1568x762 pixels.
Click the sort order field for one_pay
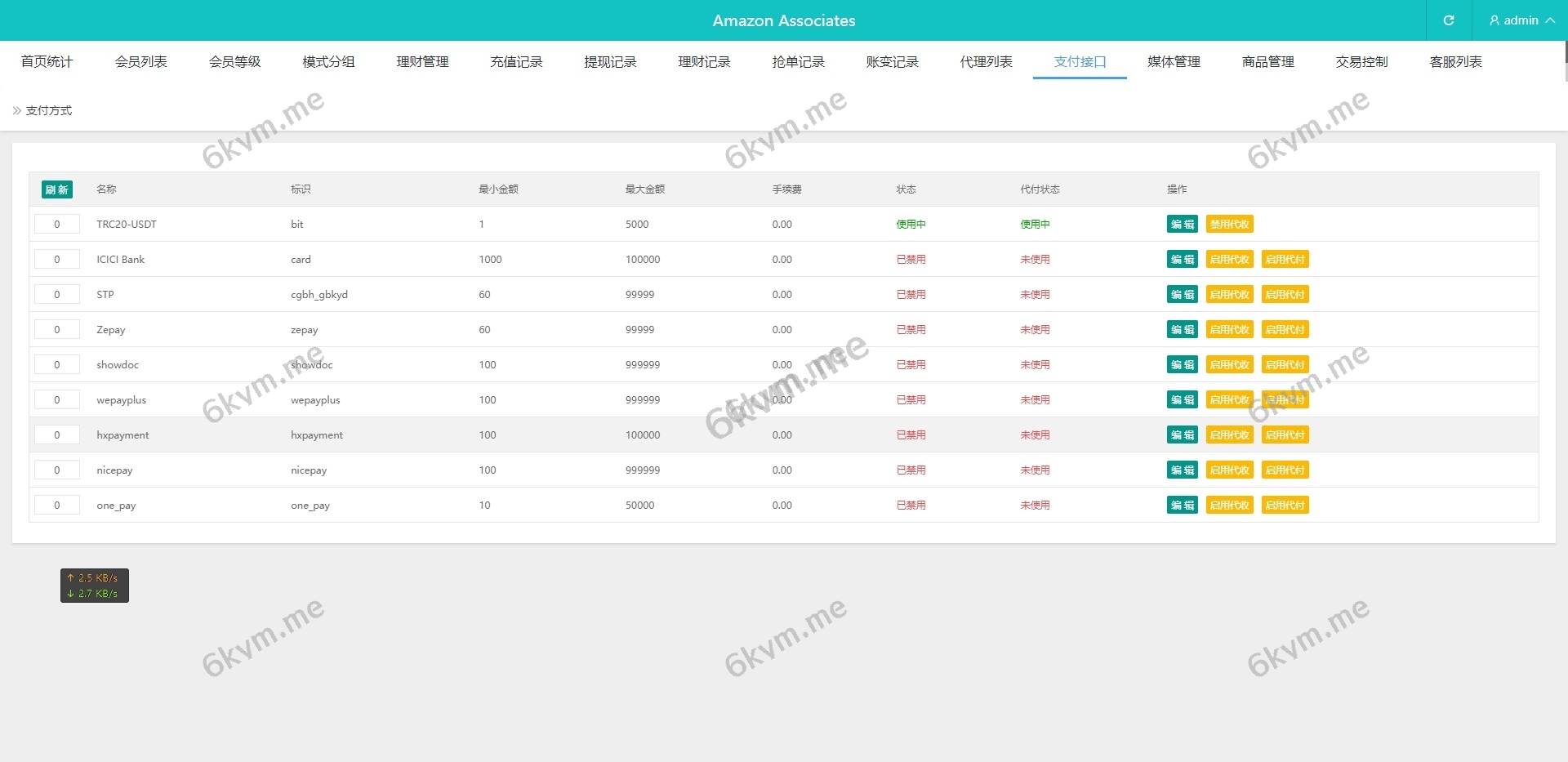point(57,506)
